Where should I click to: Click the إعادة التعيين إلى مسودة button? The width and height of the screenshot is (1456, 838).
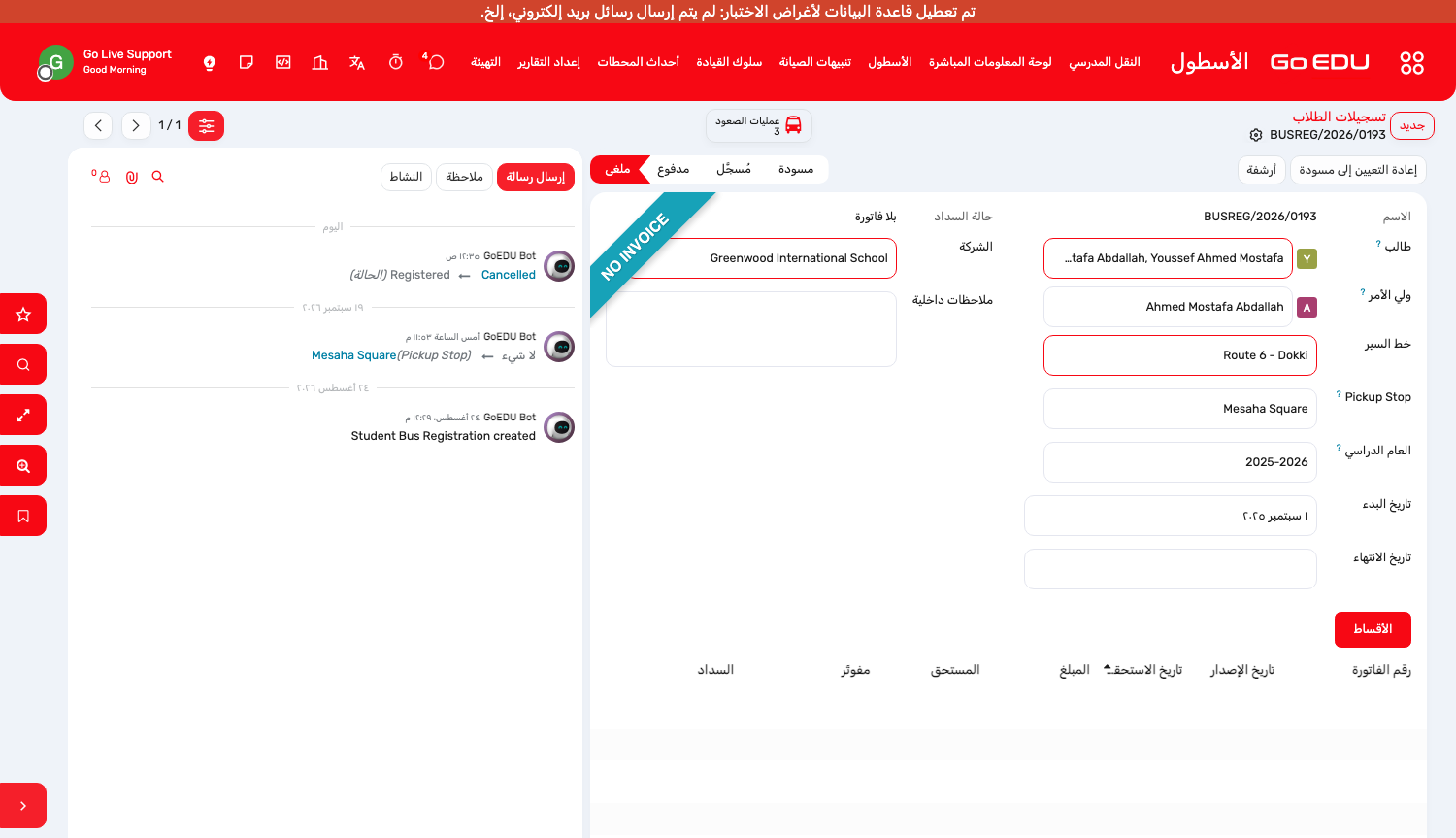[x=1358, y=170]
